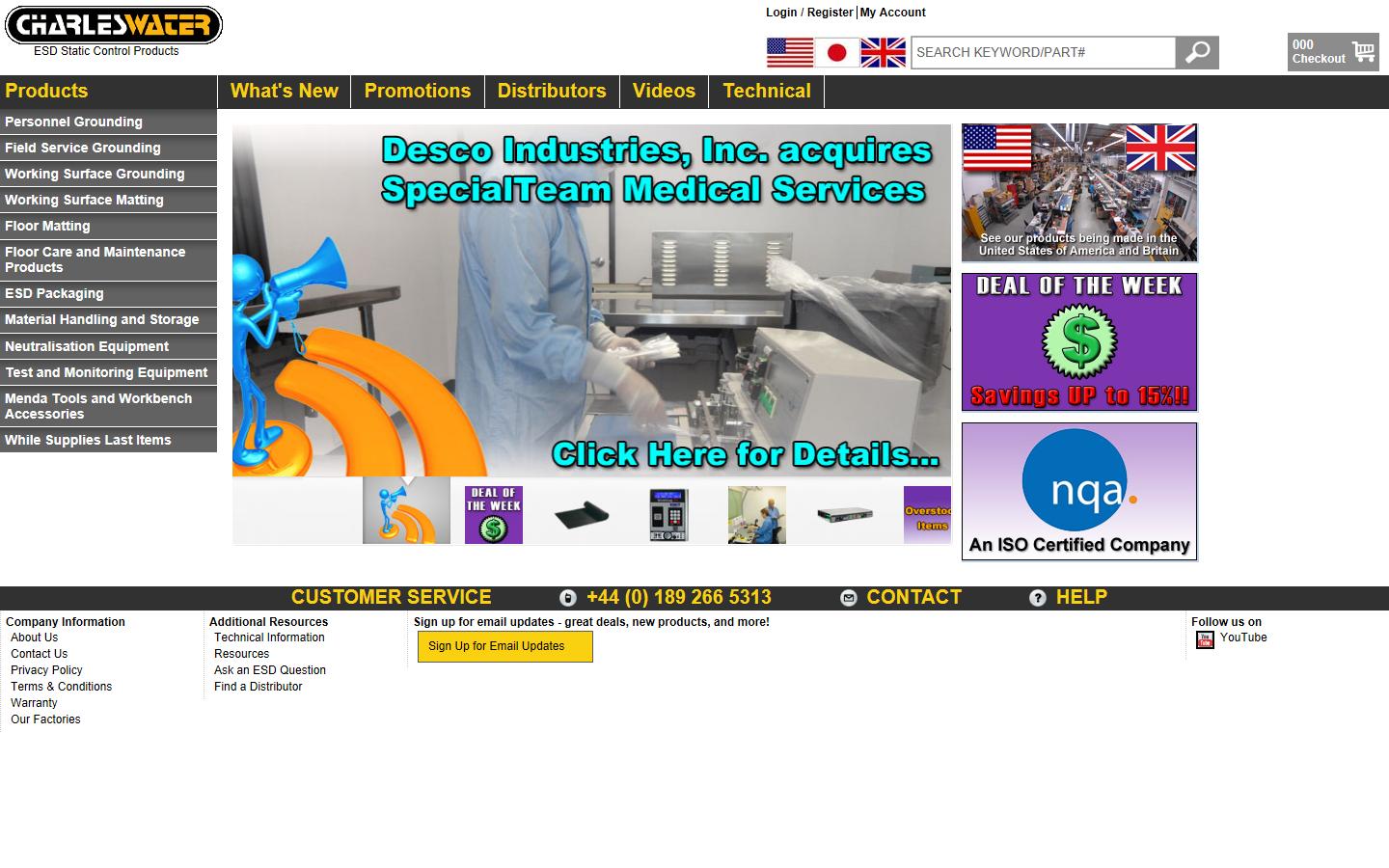Open Personnel Grounding product category
This screenshot has height=868, width=1389.
[73, 122]
